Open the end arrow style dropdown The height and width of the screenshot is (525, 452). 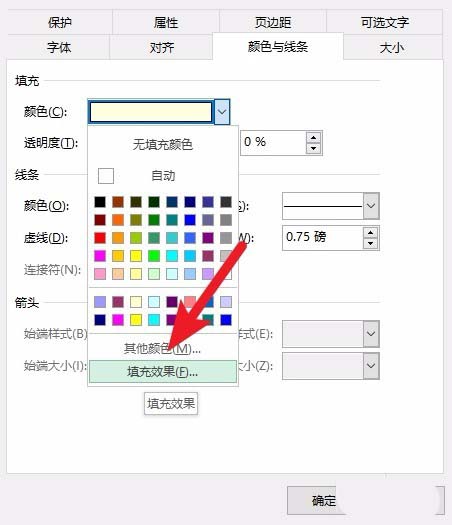coord(371,334)
